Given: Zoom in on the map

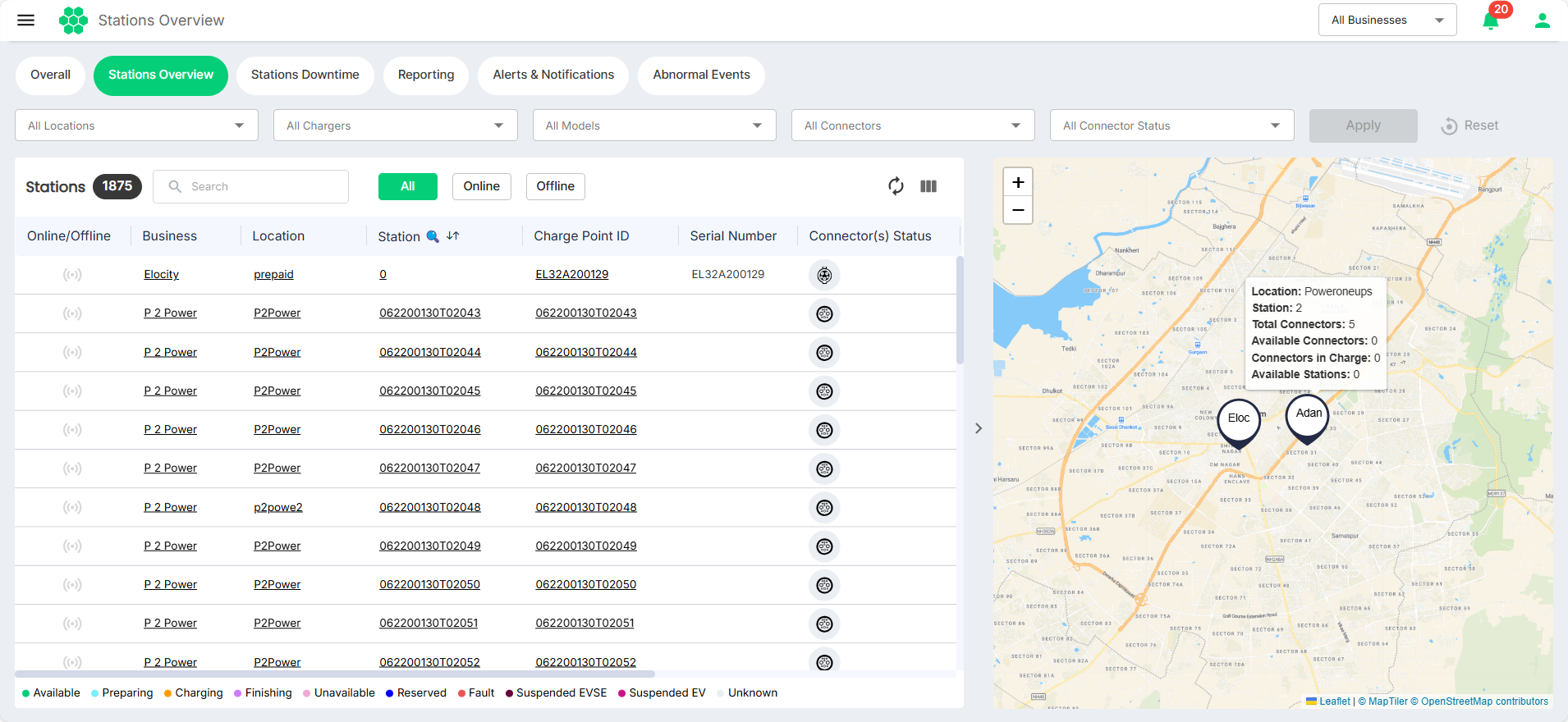Looking at the screenshot, I should (1018, 182).
